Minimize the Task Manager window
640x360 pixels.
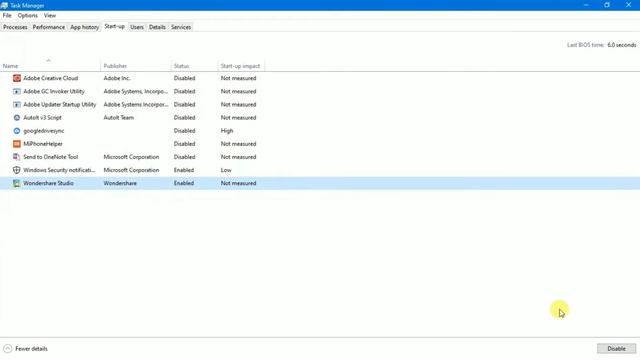(586, 5)
